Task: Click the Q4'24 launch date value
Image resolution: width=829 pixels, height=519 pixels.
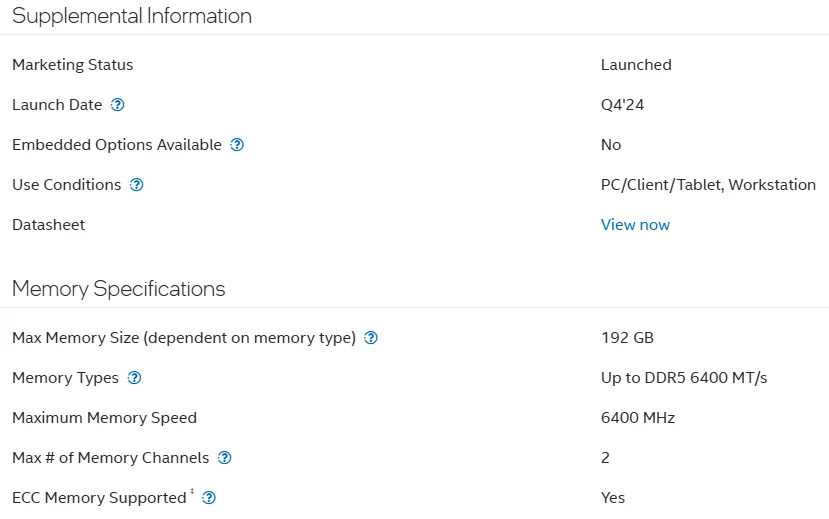Action: coord(622,105)
